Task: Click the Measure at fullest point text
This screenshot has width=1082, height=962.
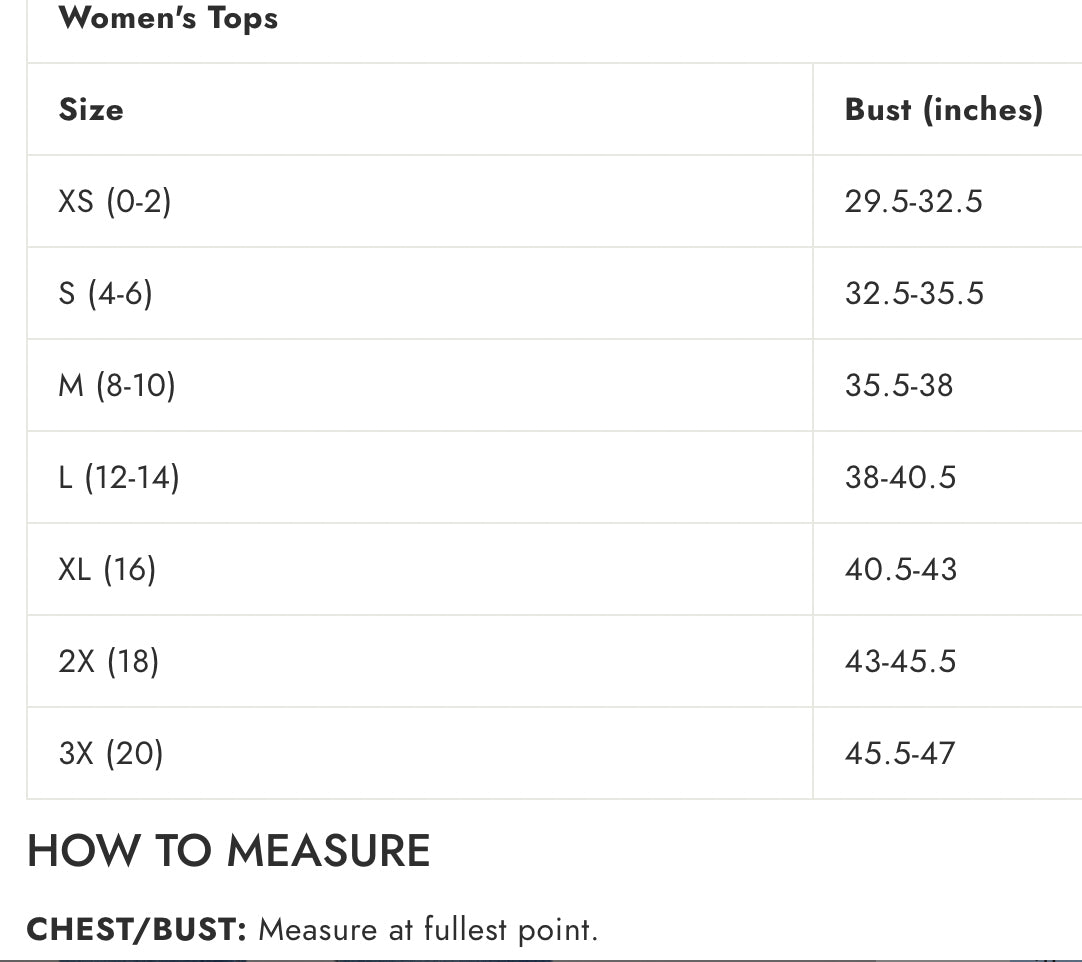Action: click(x=428, y=930)
